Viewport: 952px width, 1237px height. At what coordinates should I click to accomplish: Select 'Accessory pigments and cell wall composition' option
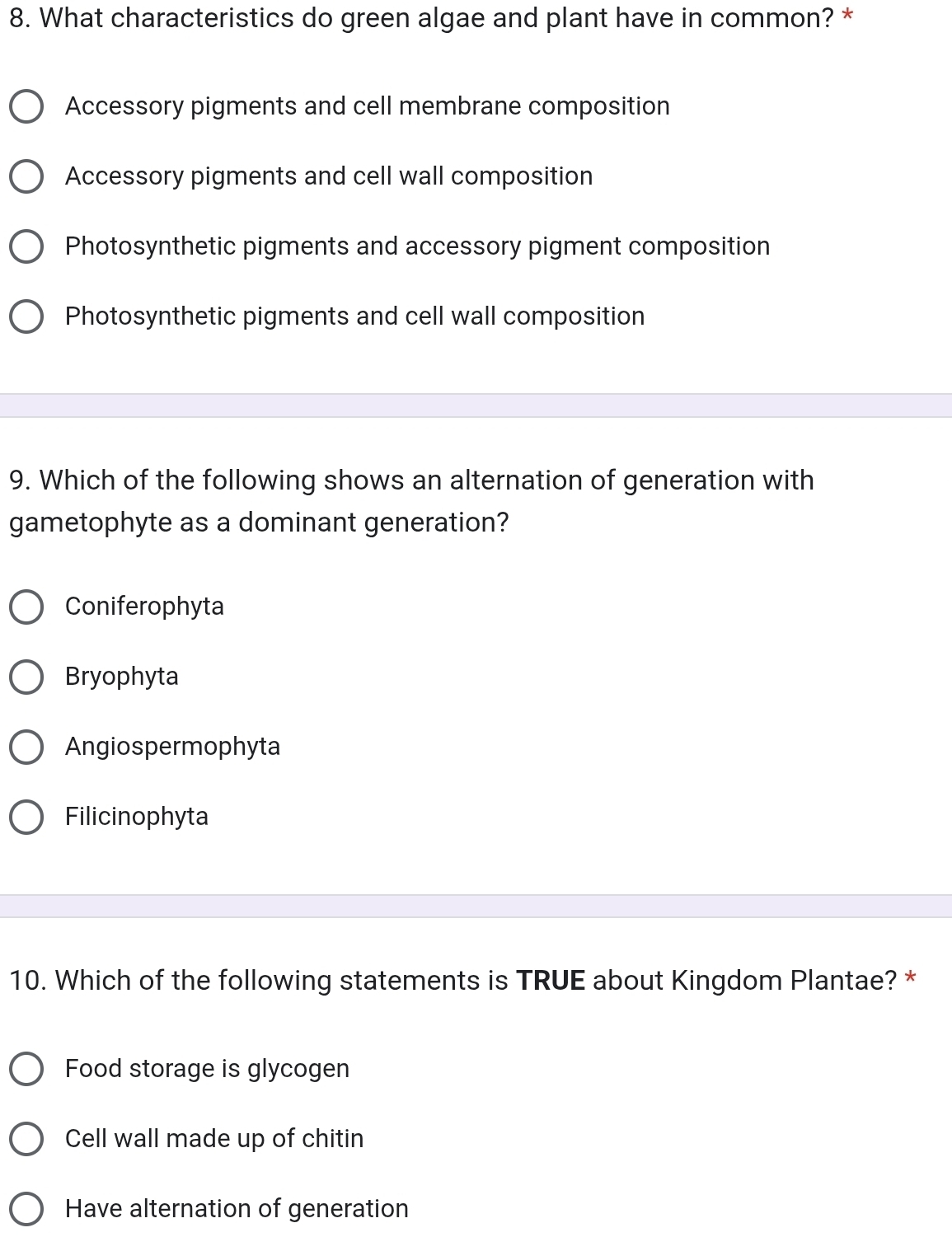click(26, 177)
